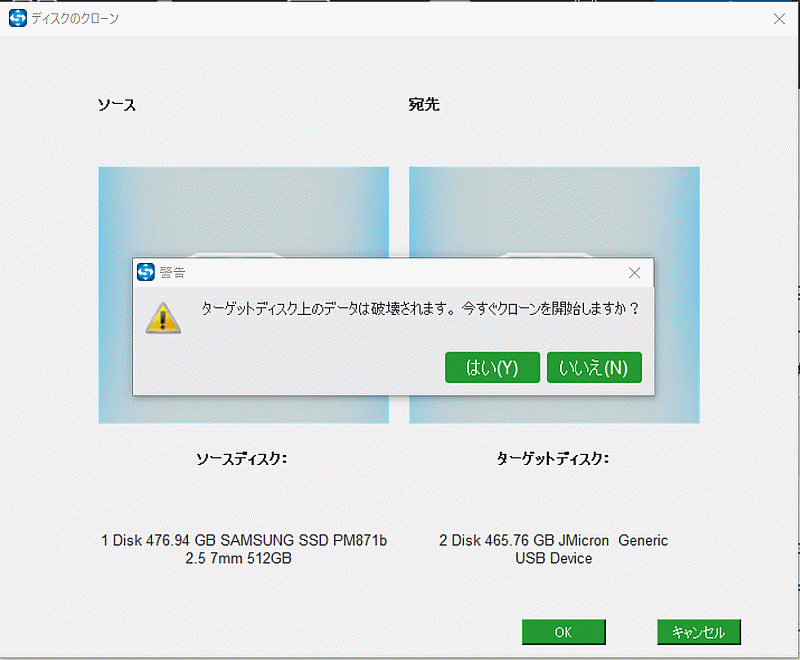Click the ソースディスク: label
The image size is (800, 660).
pyautogui.click(x=242, y=459)
